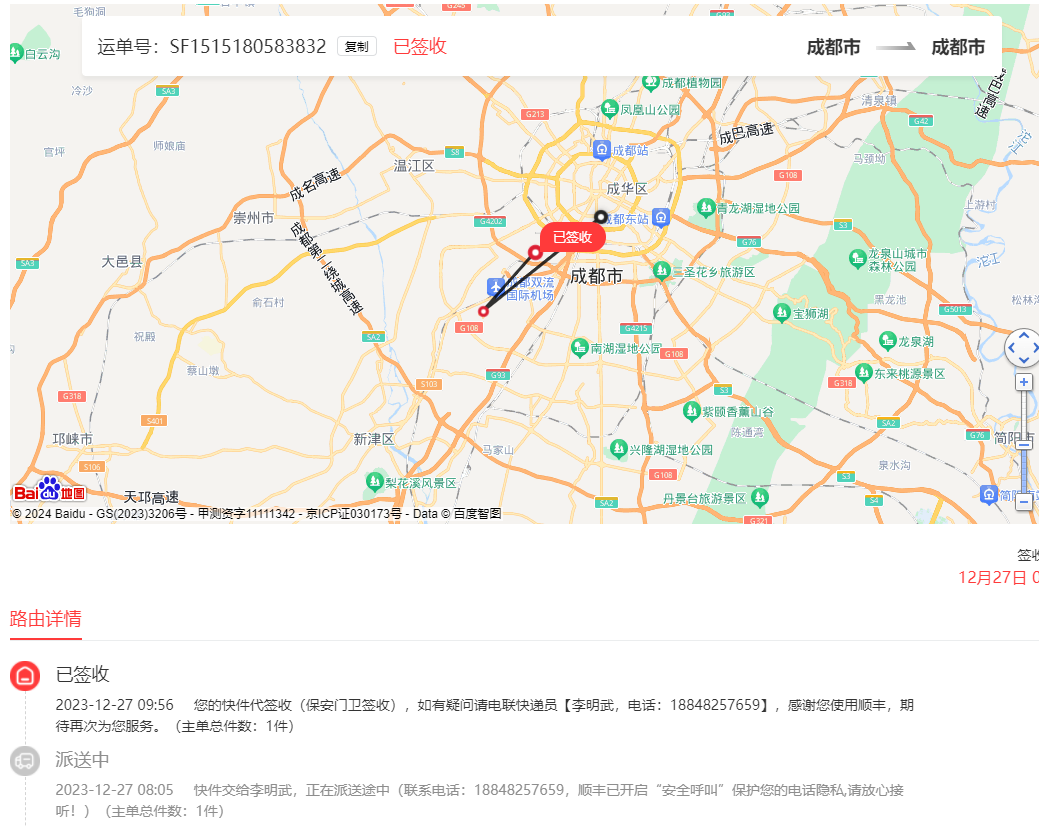Click the grey 派送中 delivery truck icon

tap(25, 761)
